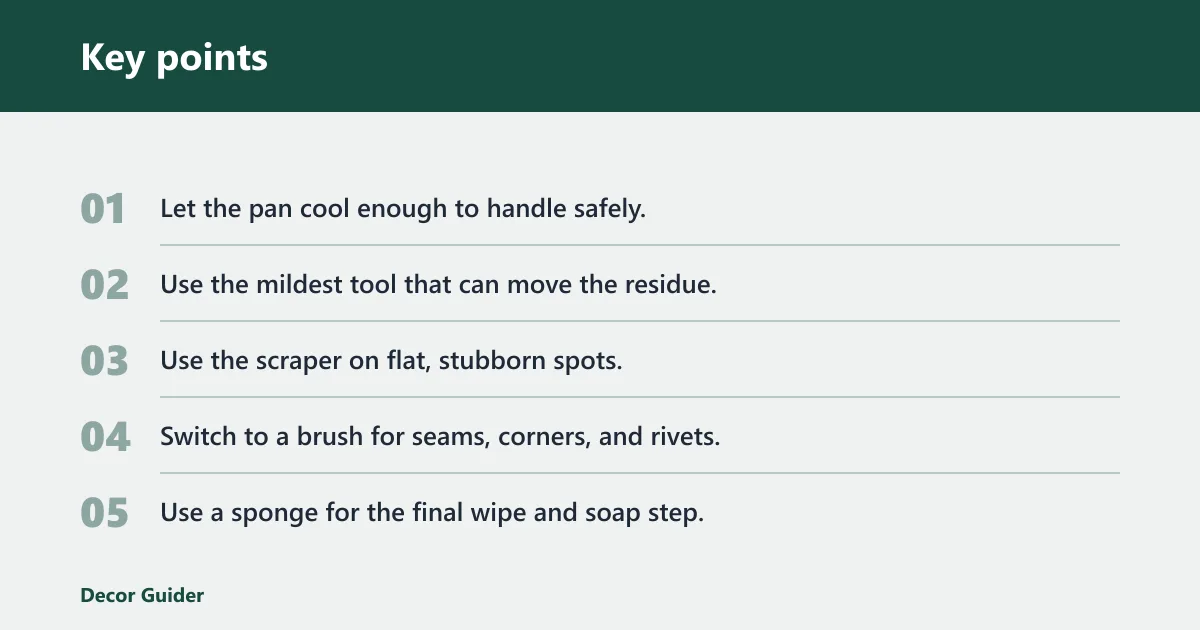
Task: Click the divider line under step 04
Action: [640, 473]
